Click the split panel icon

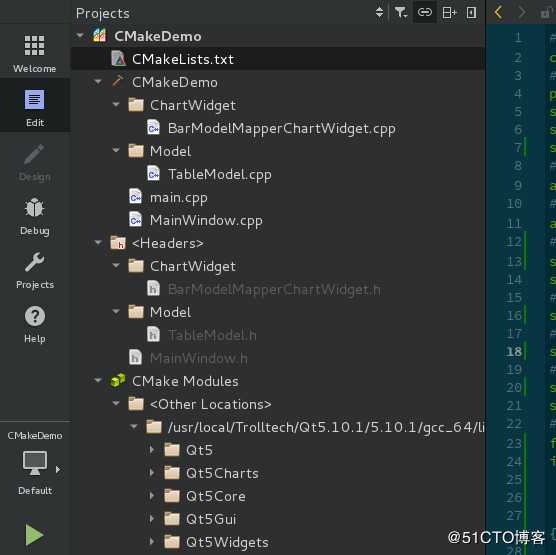(449, 13)
